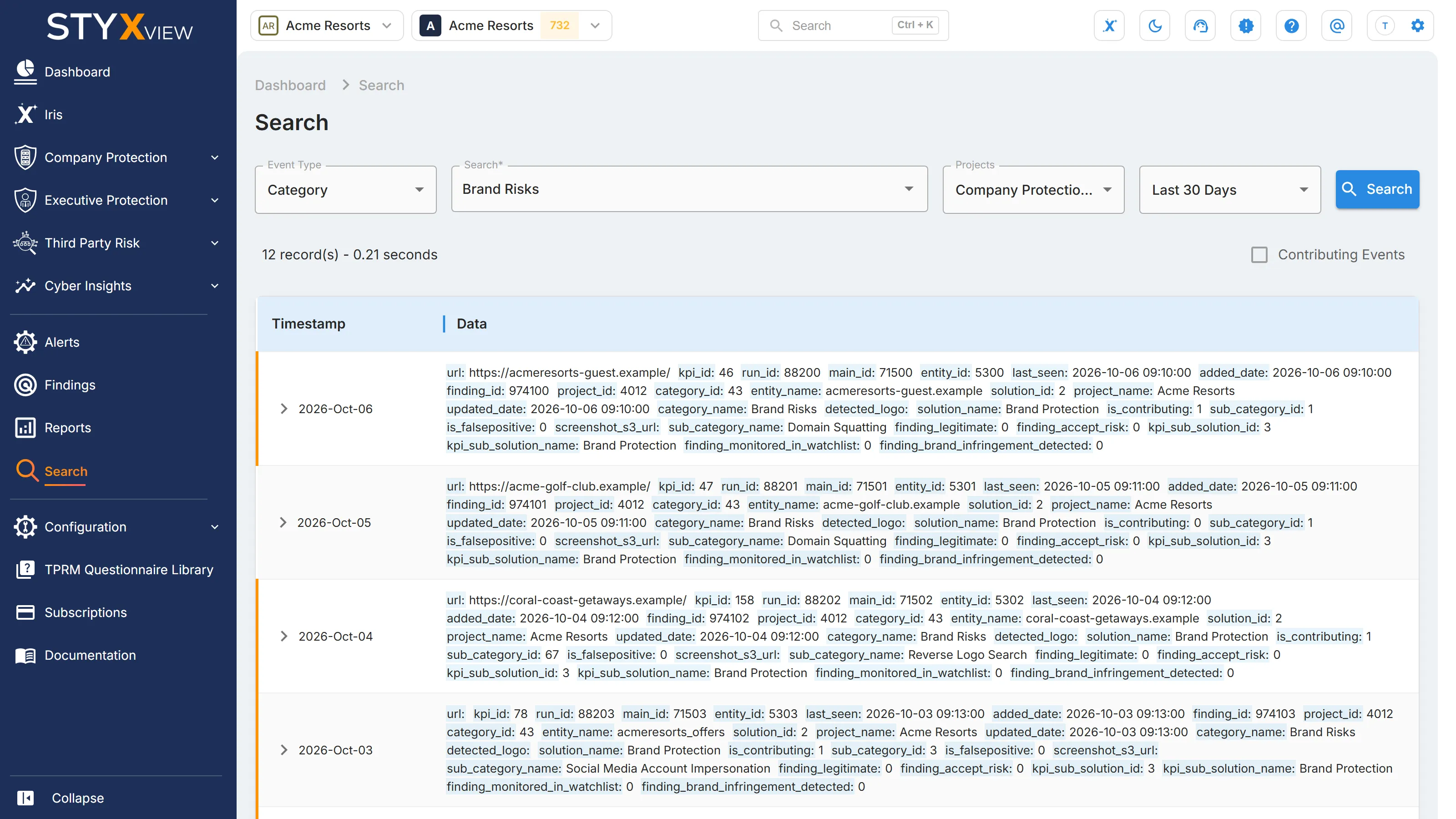The image size is (1456, 819).
Task: Expand the 2026-Oct-03 record row
Action: click(284, 750)
